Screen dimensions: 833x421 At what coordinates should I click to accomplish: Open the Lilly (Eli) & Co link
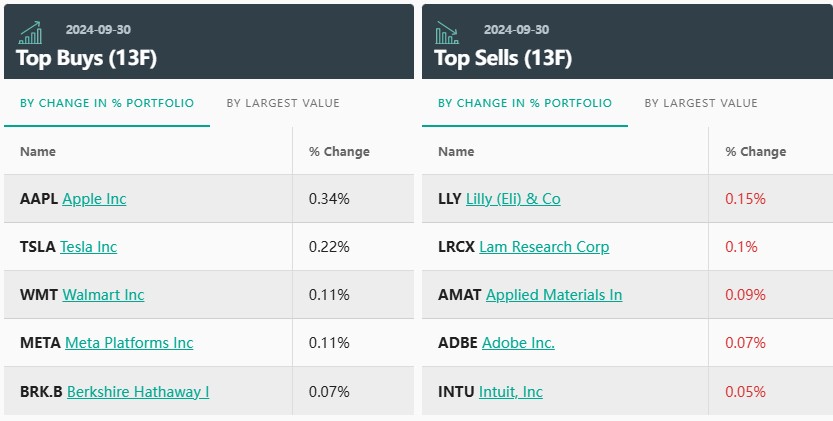(x=513, y=199)
